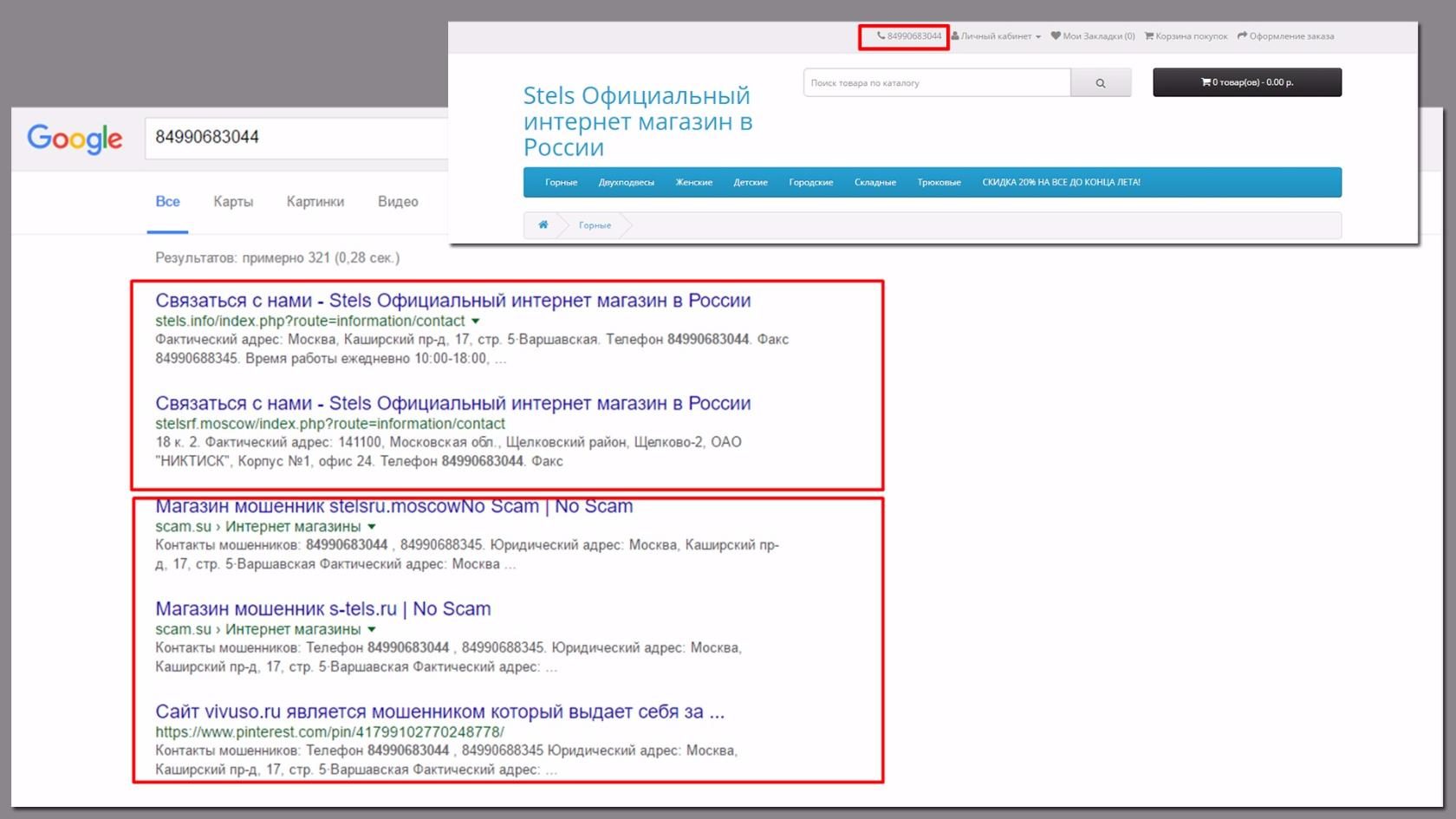
Task: Open 'Сайт vivuso.ru является мошенником' result
Action: [x=439, y=712]
